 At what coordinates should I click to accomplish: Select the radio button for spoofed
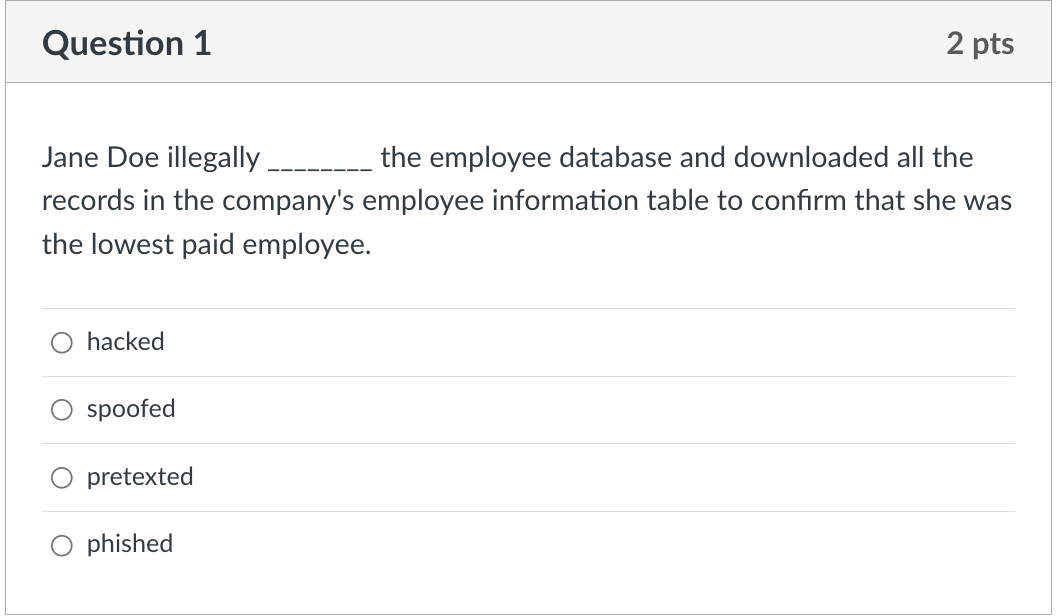tap(62, 409)
